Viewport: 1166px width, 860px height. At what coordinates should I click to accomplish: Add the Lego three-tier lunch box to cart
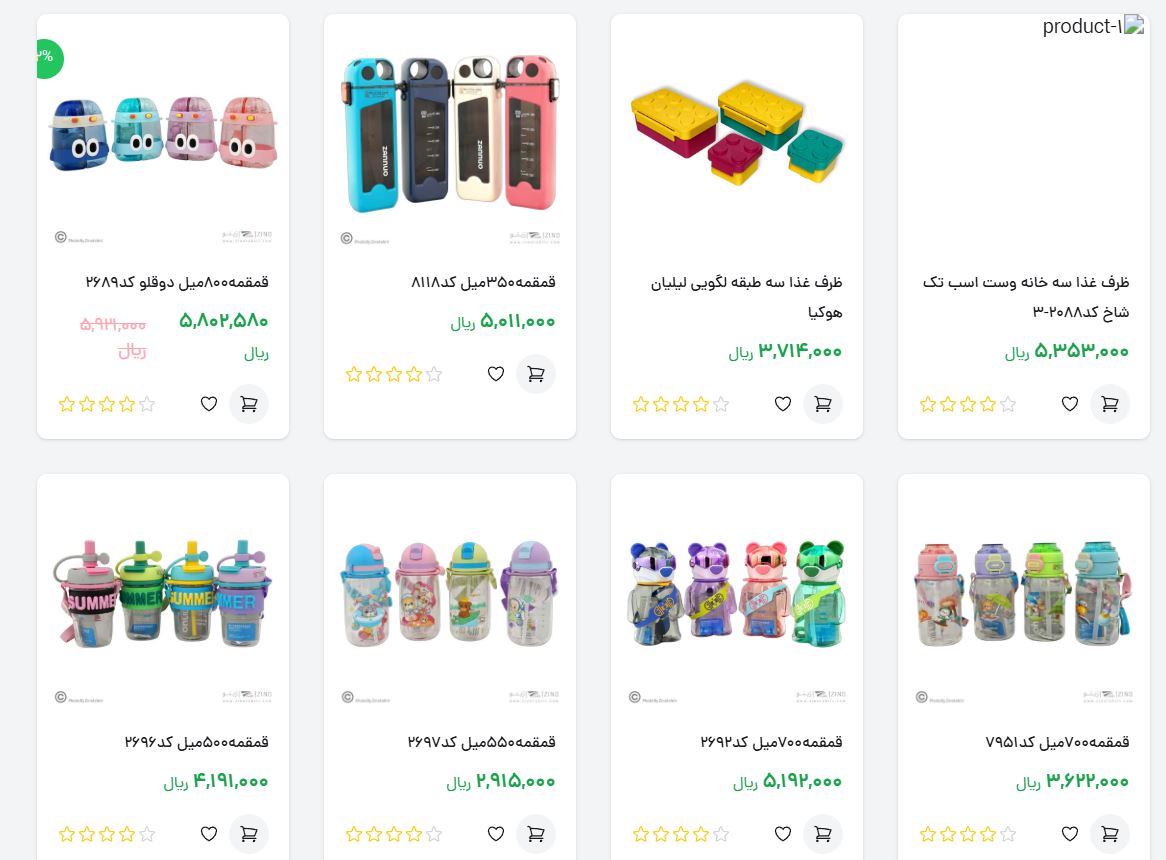click(822, 404)
